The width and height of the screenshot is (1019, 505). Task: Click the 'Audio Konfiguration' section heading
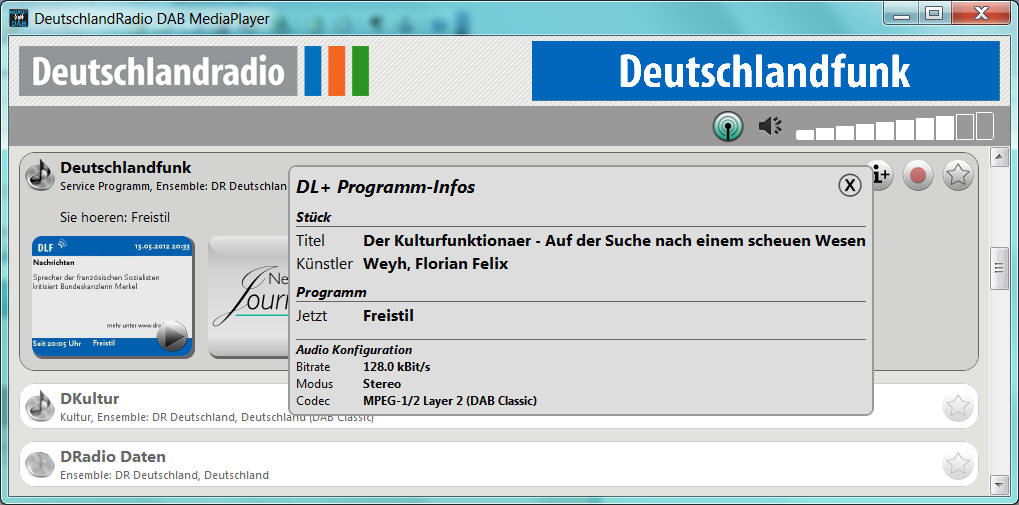tap(354, 350)
